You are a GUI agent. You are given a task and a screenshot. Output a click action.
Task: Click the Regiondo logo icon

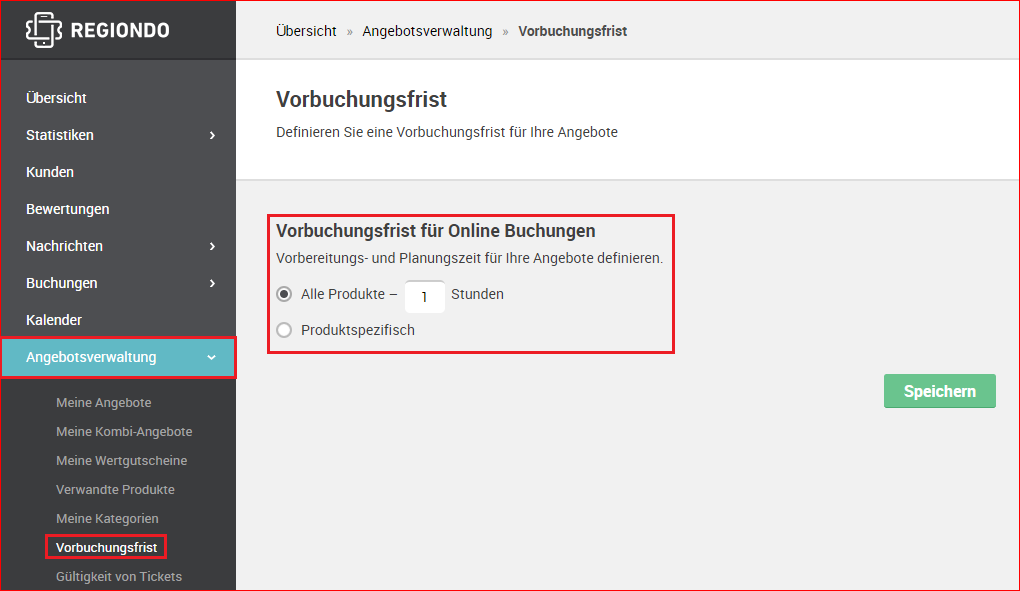[44, 30]
